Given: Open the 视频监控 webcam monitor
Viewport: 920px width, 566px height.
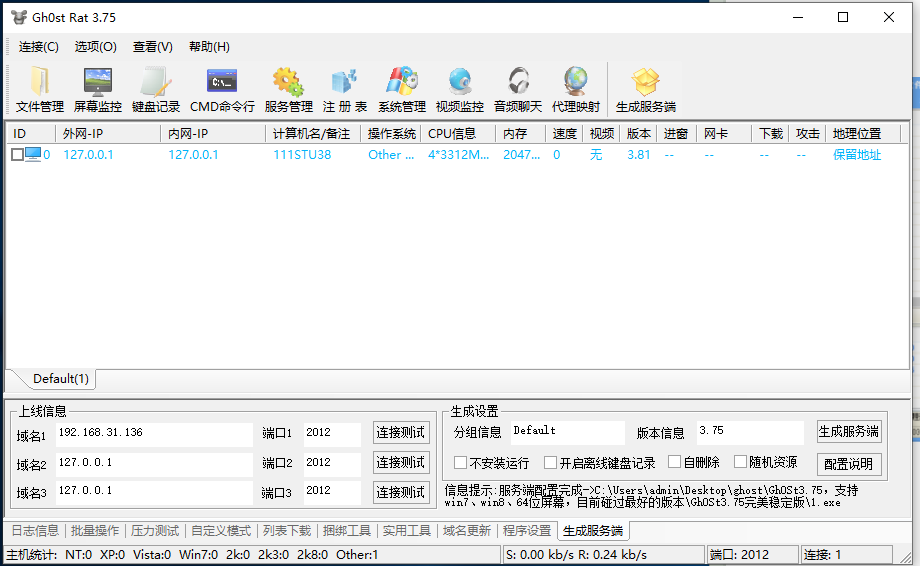Looking at the screenshot, I should point(459,90).
